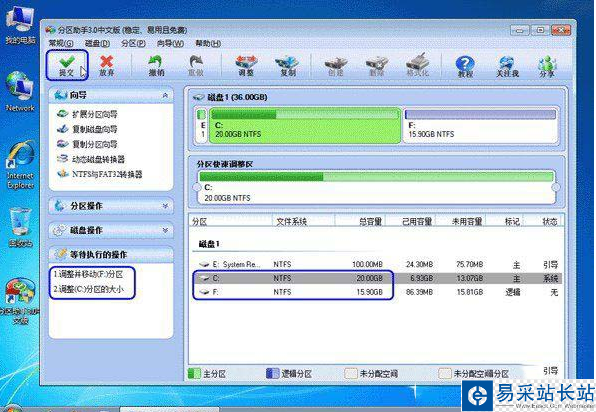This screenshot has width=596, height=412.
Task: Select C: 20.00GB block in 磁盘1 map
Action: click(x=305, y=126)
